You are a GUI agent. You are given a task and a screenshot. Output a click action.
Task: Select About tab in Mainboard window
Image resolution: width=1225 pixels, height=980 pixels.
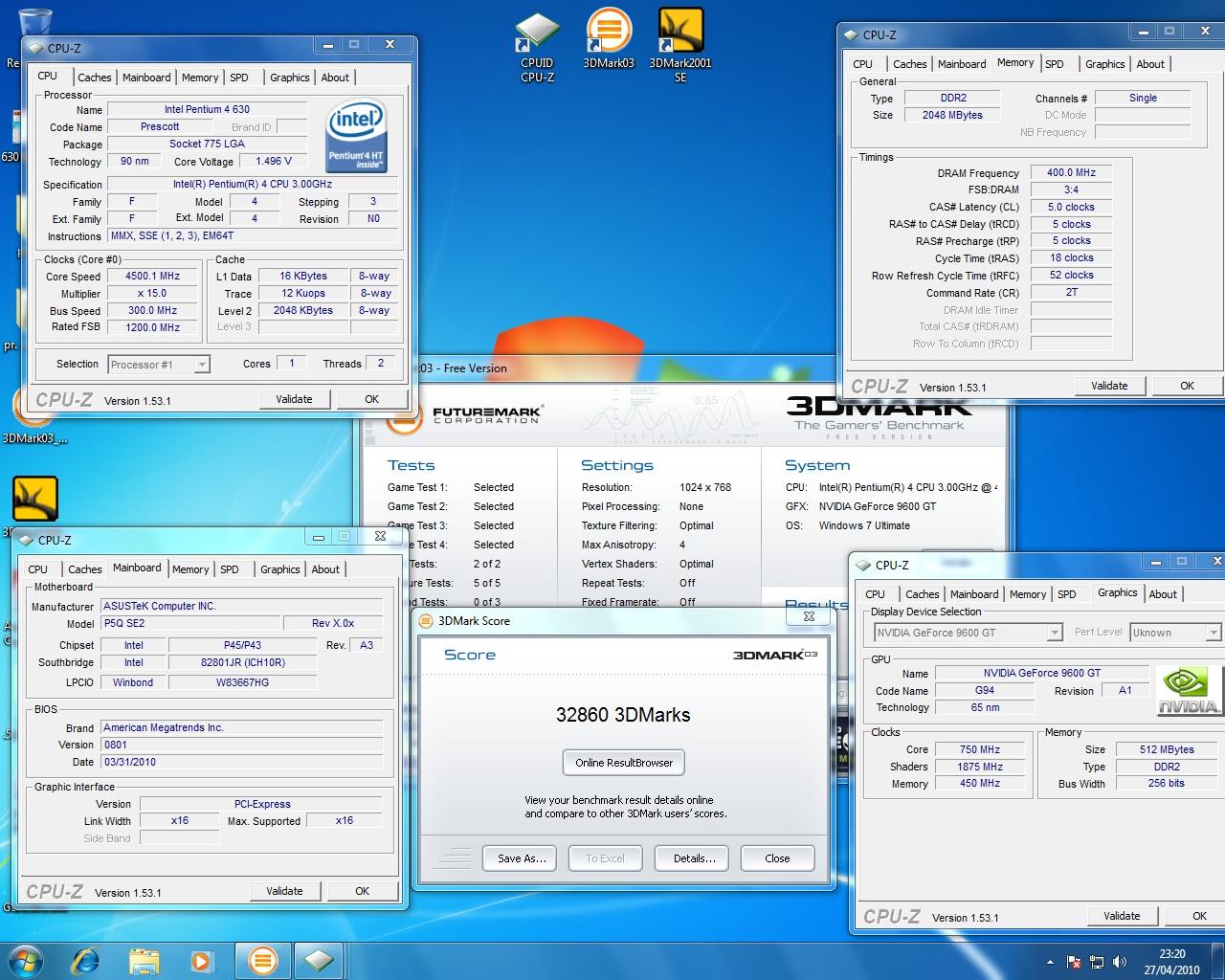click(325, 569)
